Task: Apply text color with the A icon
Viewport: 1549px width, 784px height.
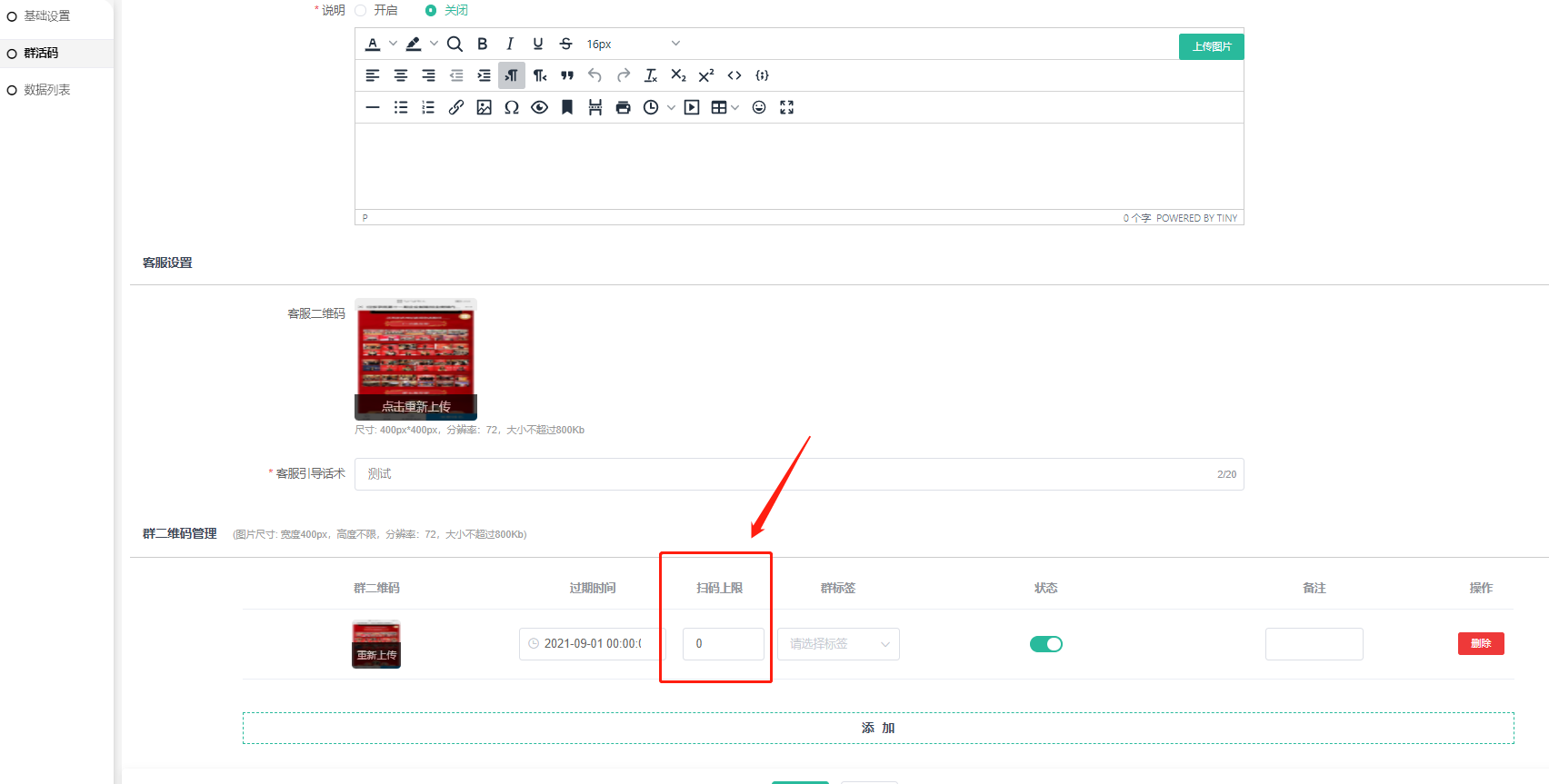Action: click(373, 44)
